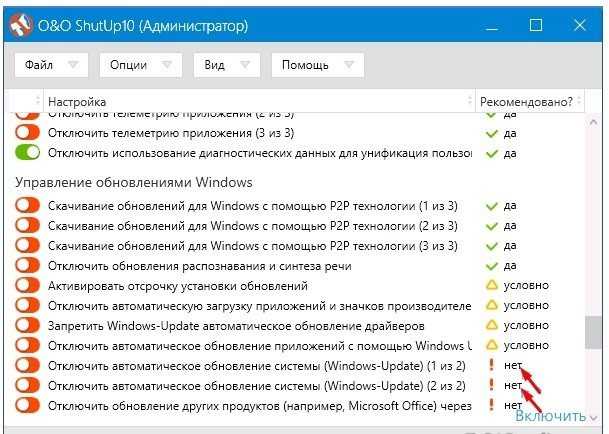The image size is (609, 434).
Task: Toggle 'Запретить Windows-Update автоматическое обновление драйверов' switch
Action: [x=28, y=325]
